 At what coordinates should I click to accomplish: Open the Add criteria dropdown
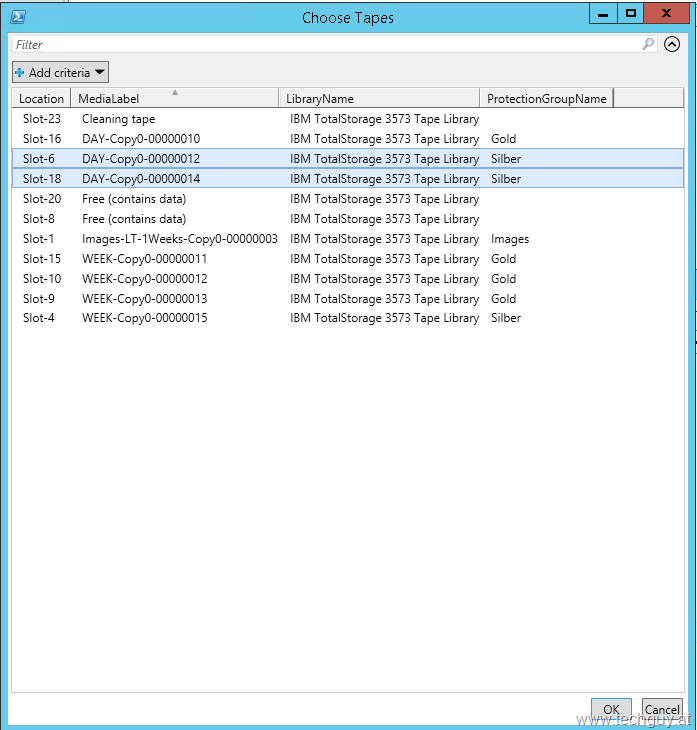[x=61, y=73]
